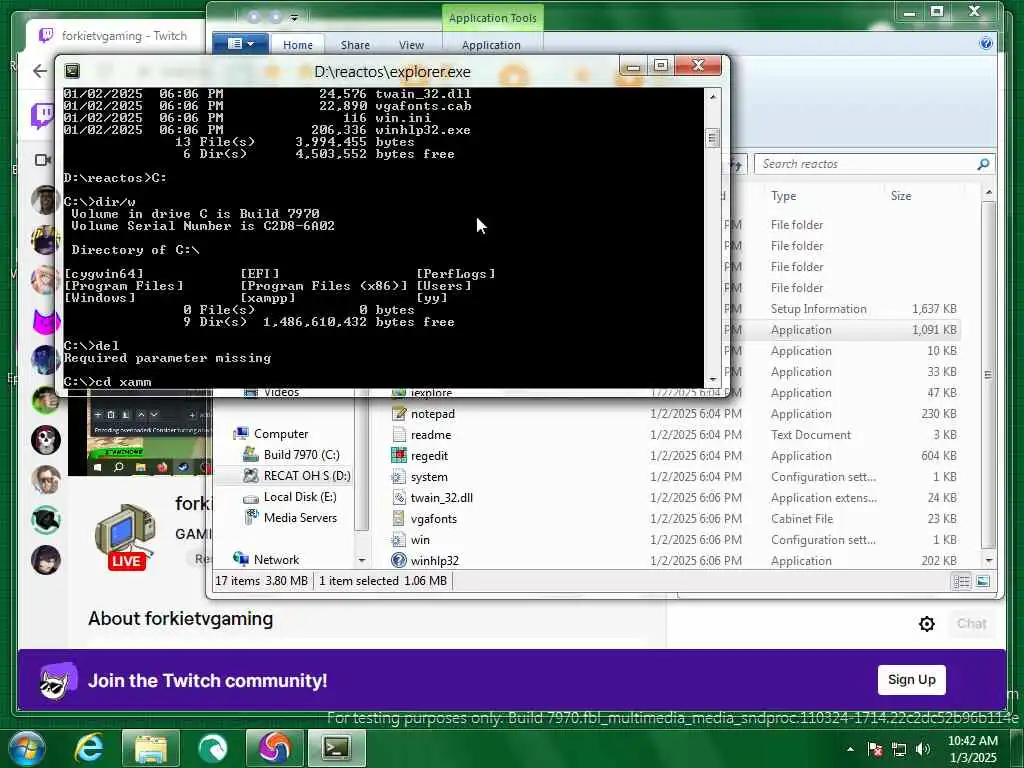Screen dimensions: 1024x768
Task: Select the twain_32.dll file name
Action: [441, 498]
